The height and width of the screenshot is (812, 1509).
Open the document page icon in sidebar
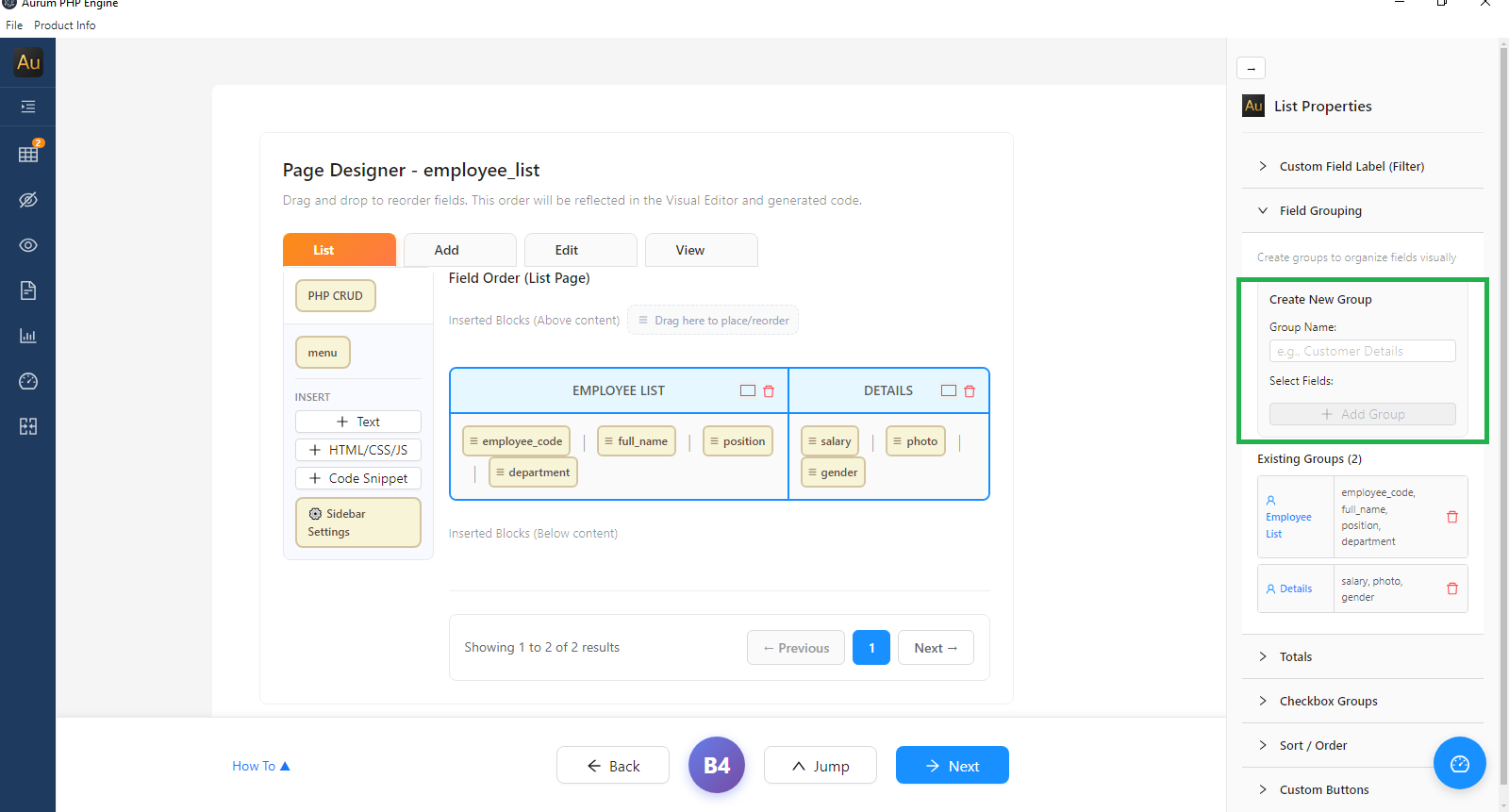pyautogui.click(x=28, y=290)
